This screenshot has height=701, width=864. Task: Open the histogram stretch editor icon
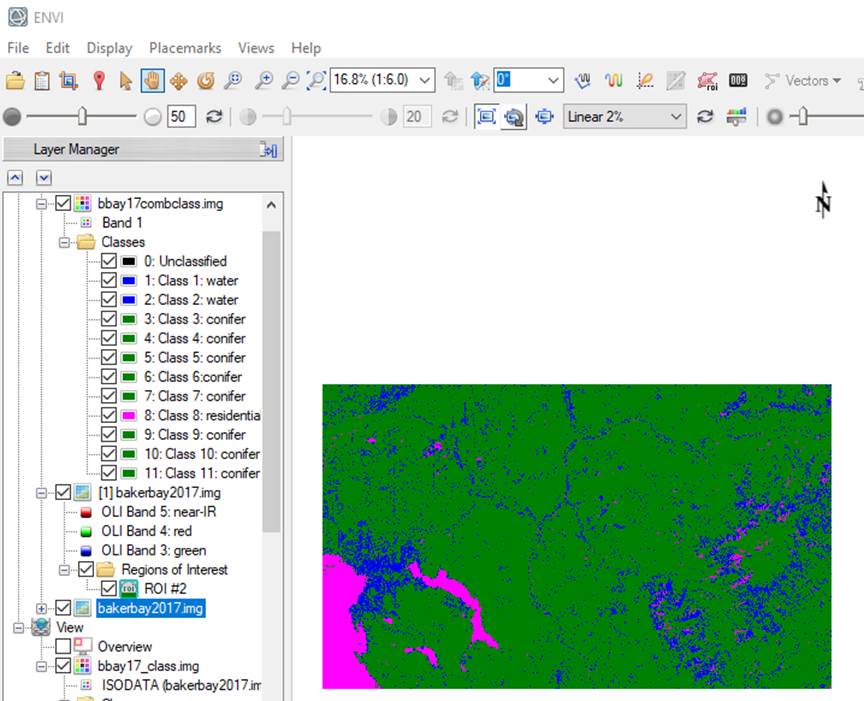click(736, 116)
